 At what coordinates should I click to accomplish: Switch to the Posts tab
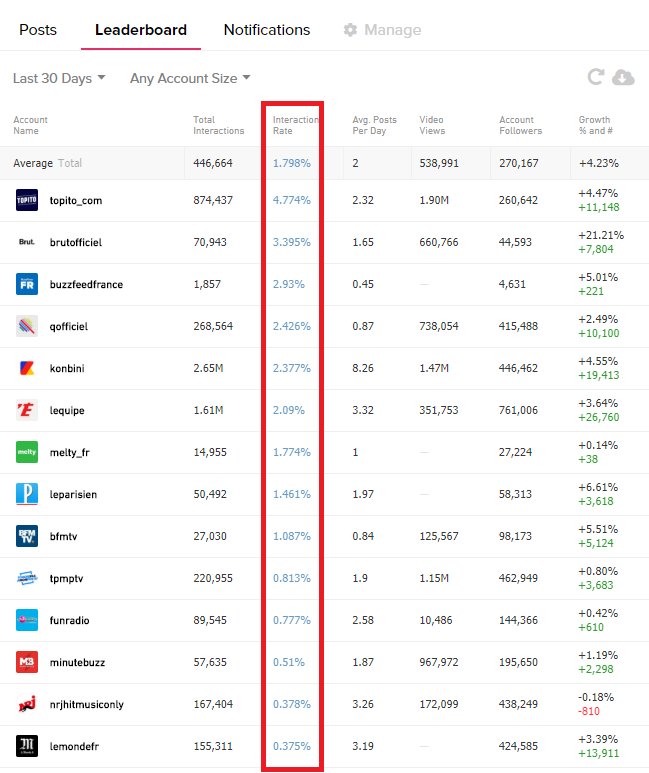coord(38,30)
